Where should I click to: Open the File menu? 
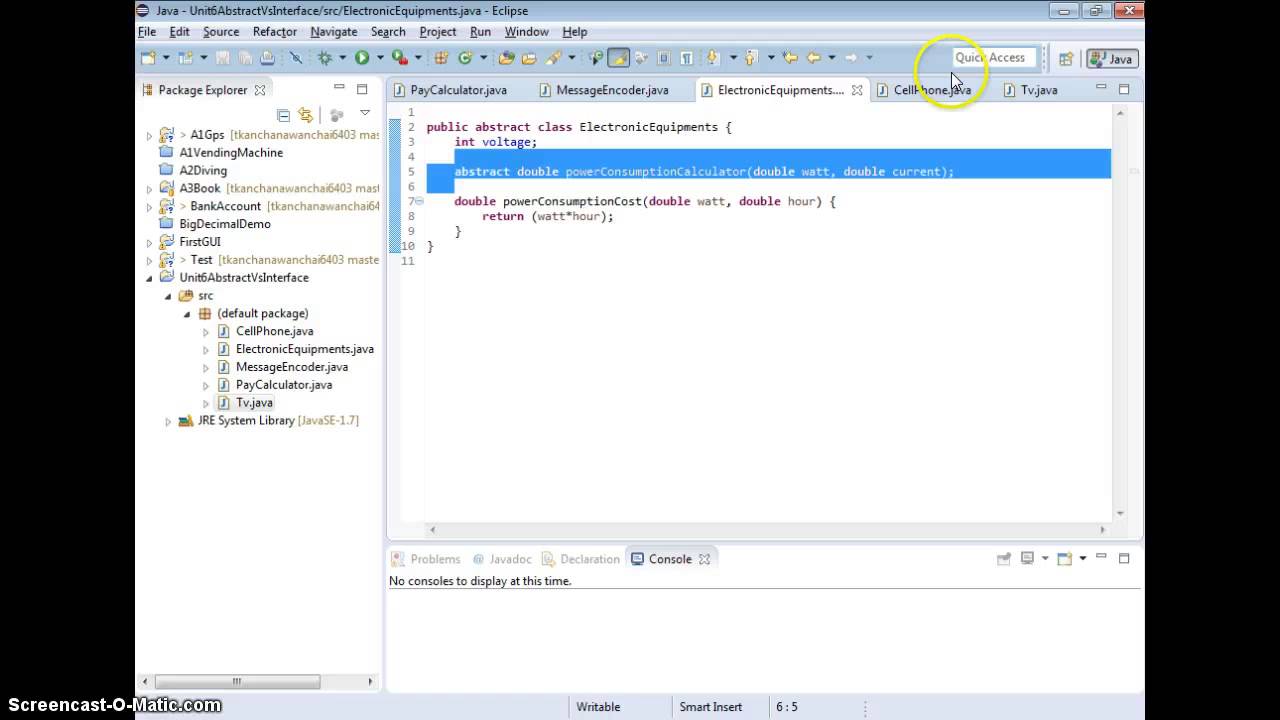coord(147,32)
